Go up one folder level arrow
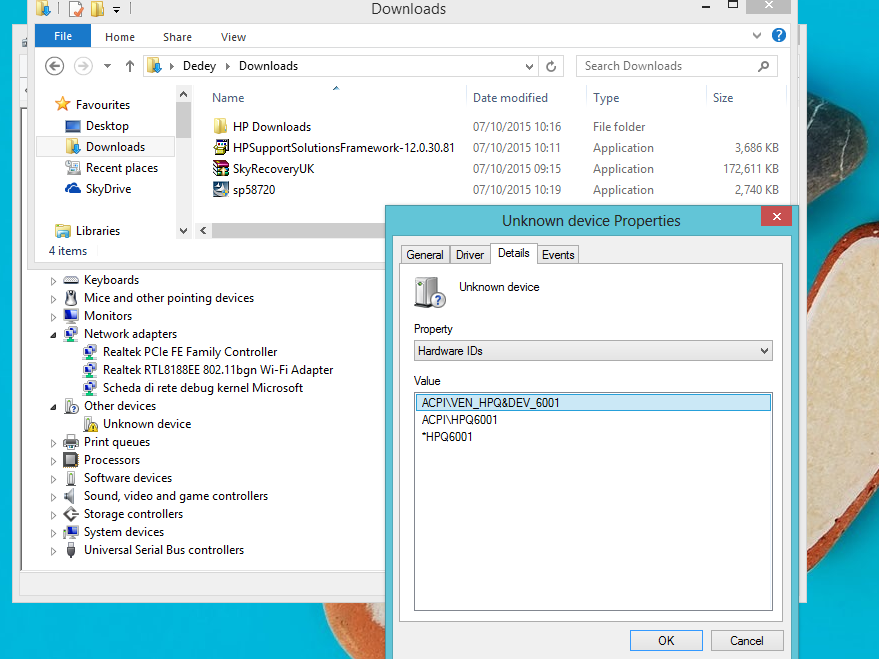The image size is (879, 659). (x=130, y=66)
